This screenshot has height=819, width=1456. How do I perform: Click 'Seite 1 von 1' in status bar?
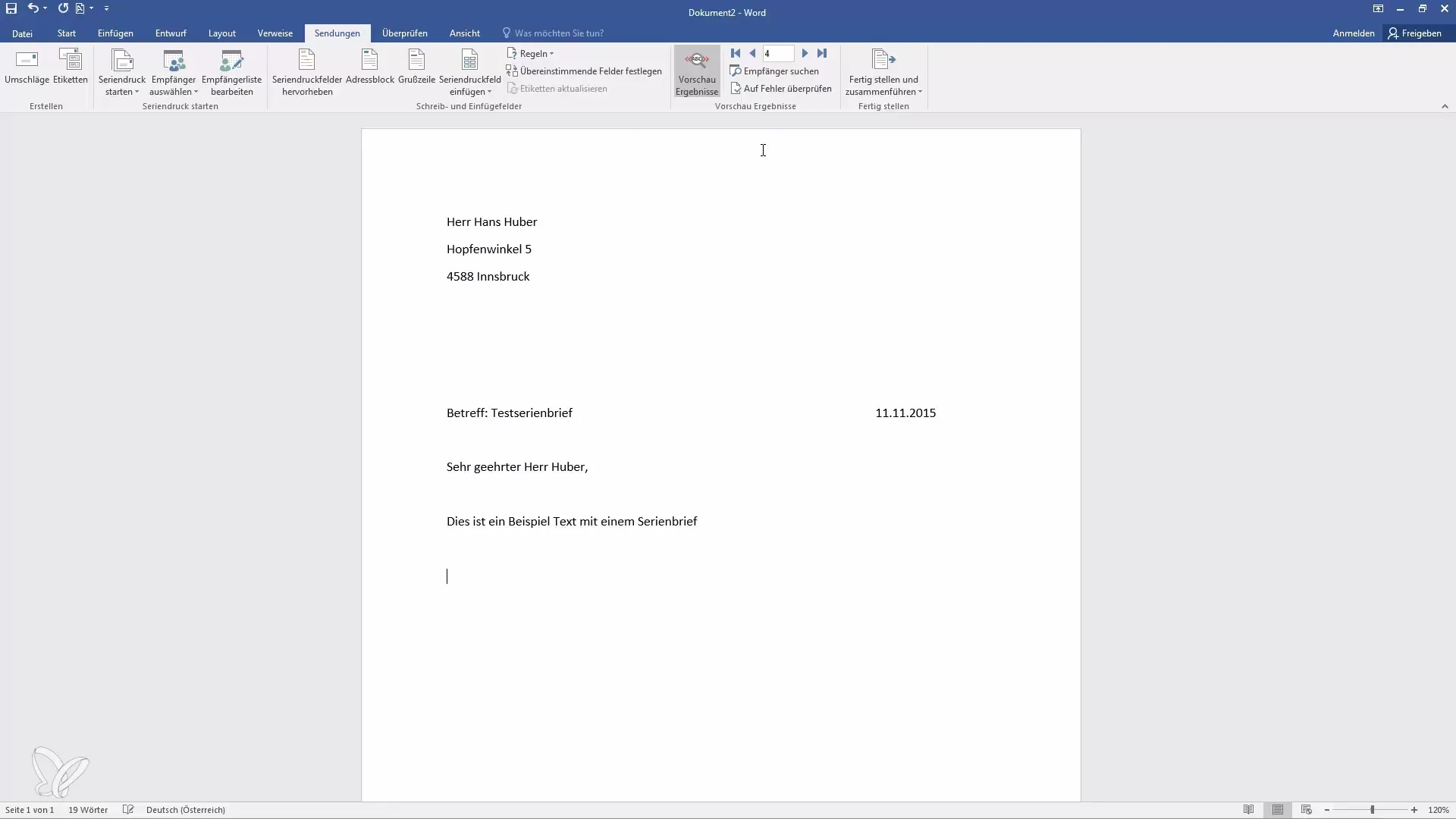click(x=30, y=810)
